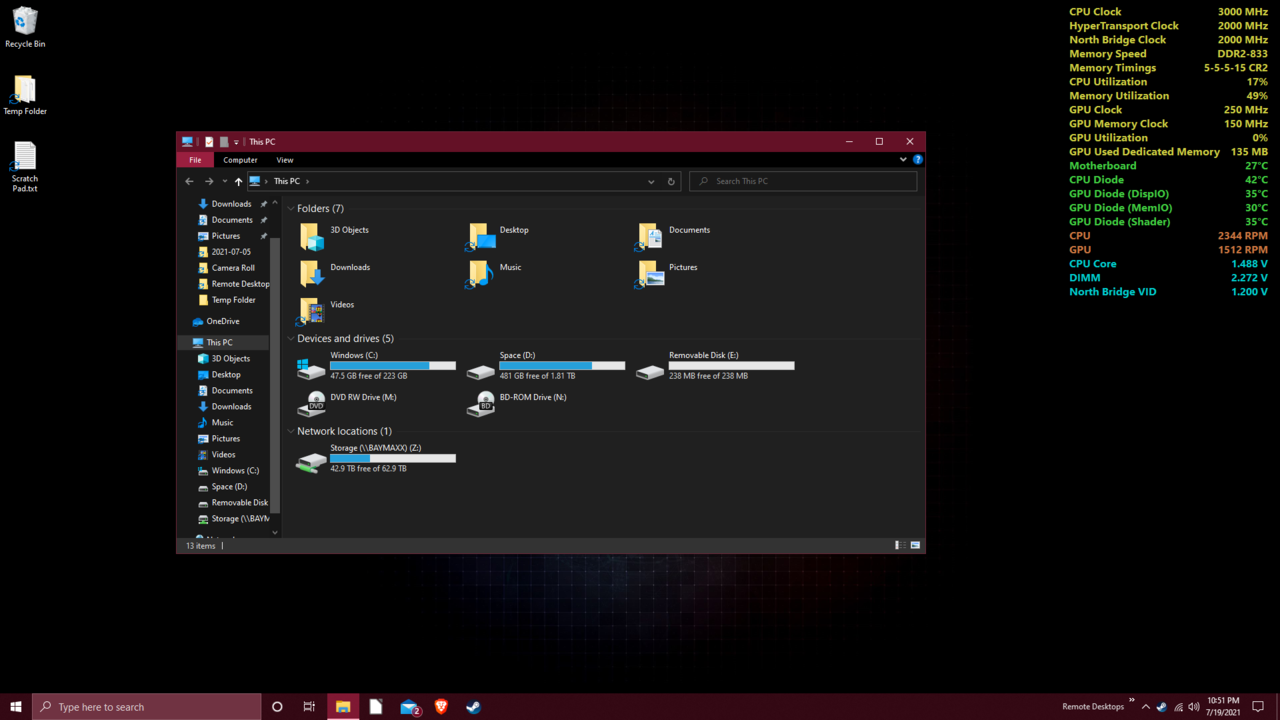Click the Refresh button in address bar

click(671, 182)
